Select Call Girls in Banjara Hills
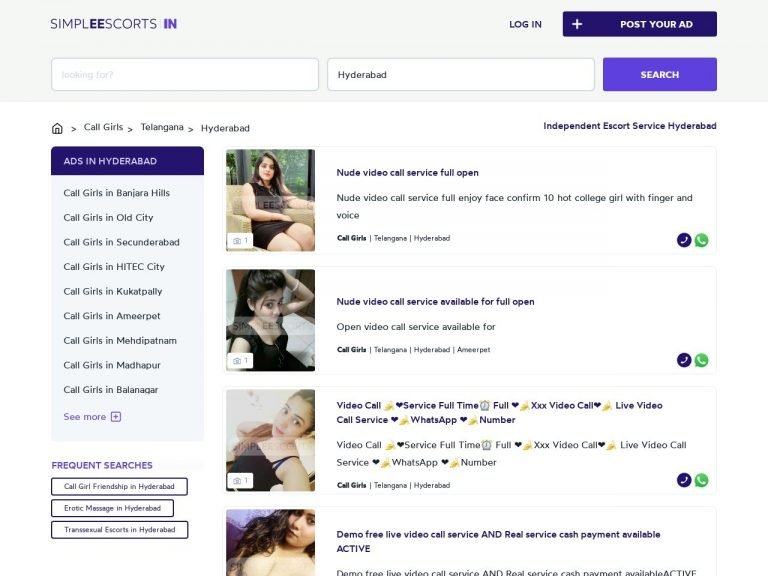This screenshot has height=576, width=768. (117, 193)
